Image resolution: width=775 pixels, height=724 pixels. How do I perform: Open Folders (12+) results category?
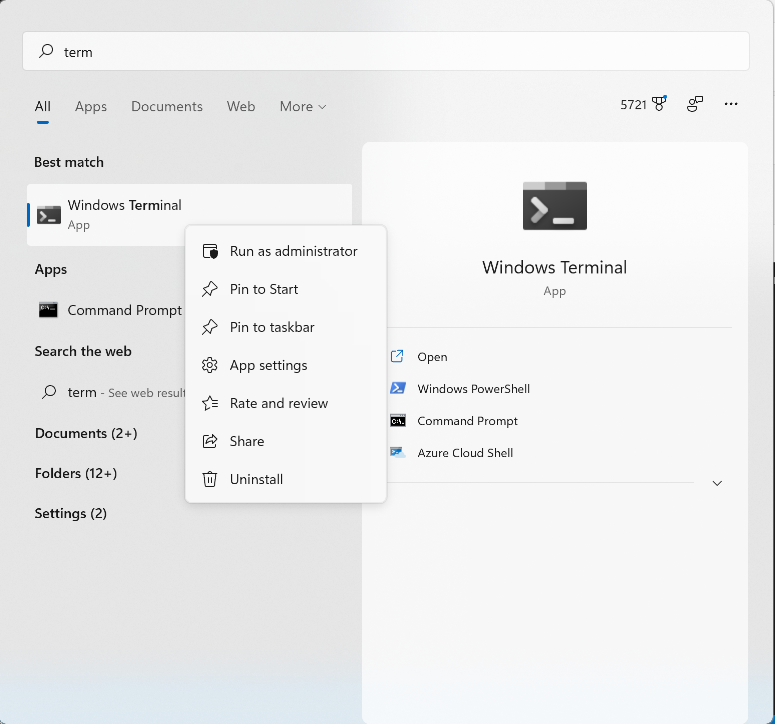76,473
